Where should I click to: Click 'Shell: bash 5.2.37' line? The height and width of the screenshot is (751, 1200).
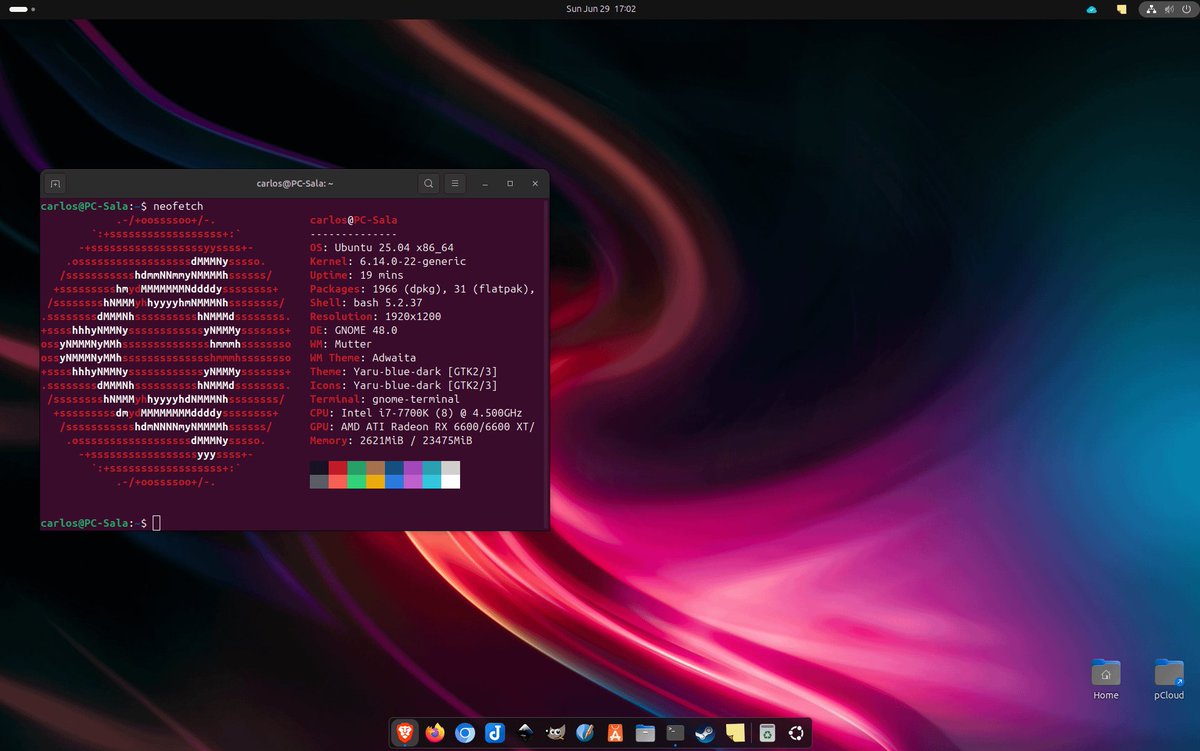[x=366, y=302]
